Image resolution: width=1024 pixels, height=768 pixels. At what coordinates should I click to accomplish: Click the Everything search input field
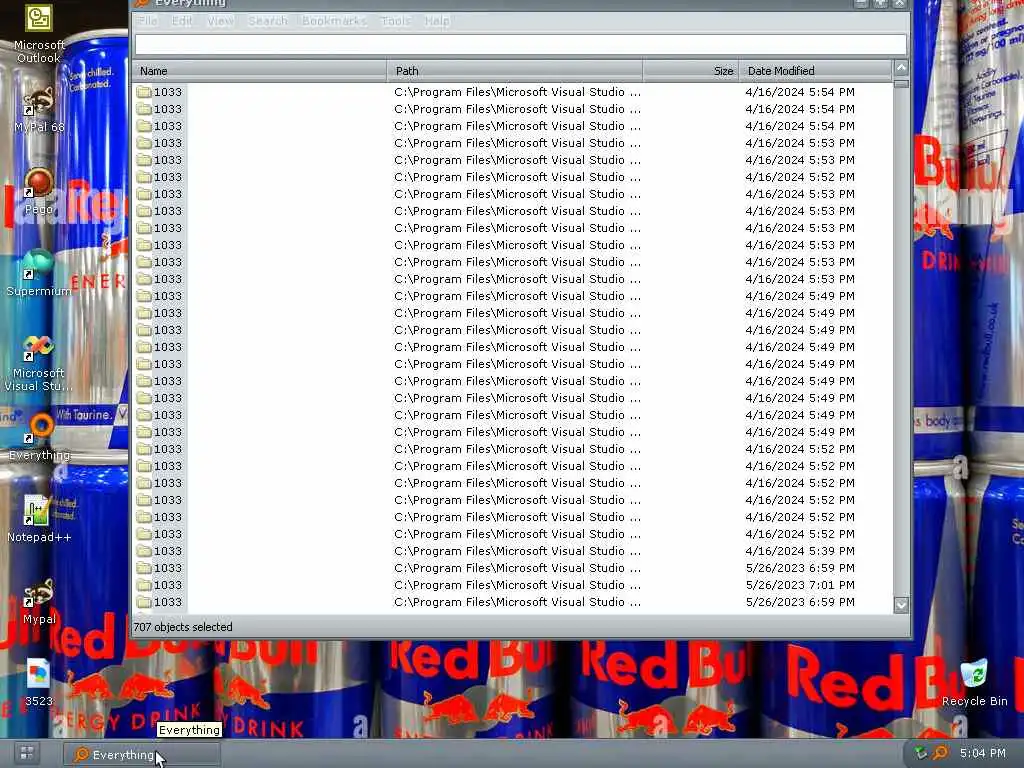pyautogui.click(x=520, y=44)
